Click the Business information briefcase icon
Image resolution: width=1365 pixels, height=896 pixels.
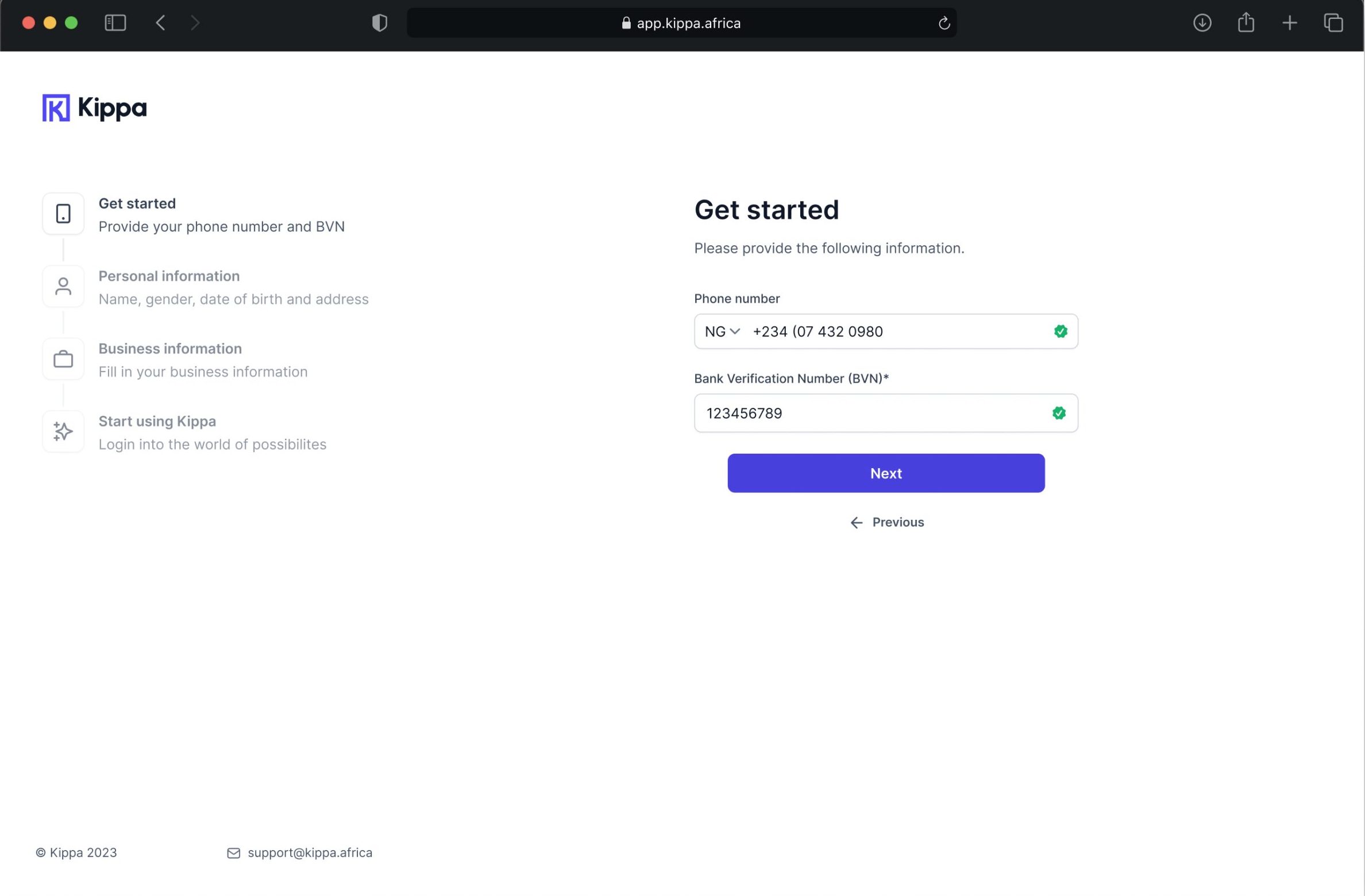[62, 358]
